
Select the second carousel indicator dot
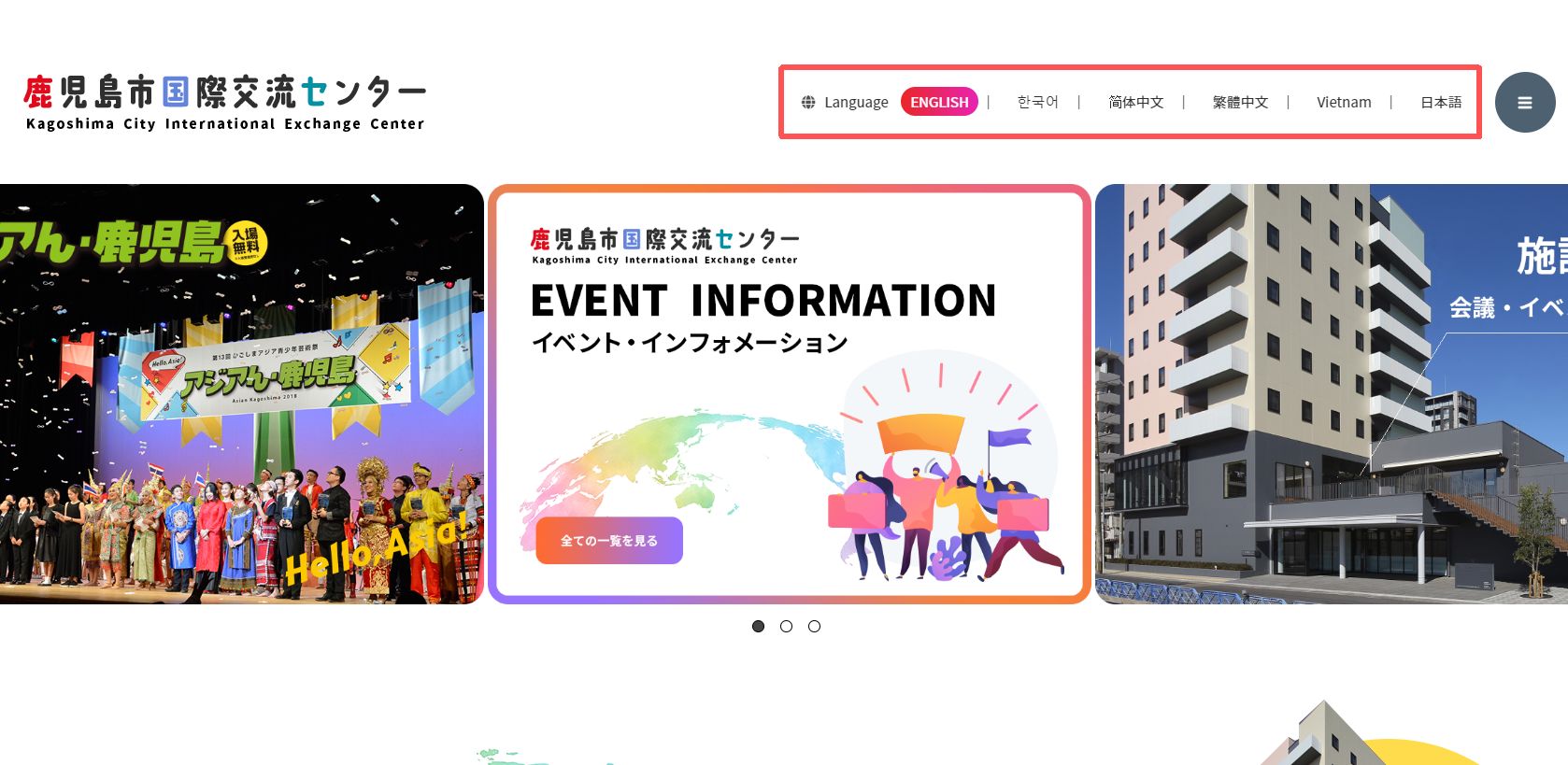click(x=786, y=626)
